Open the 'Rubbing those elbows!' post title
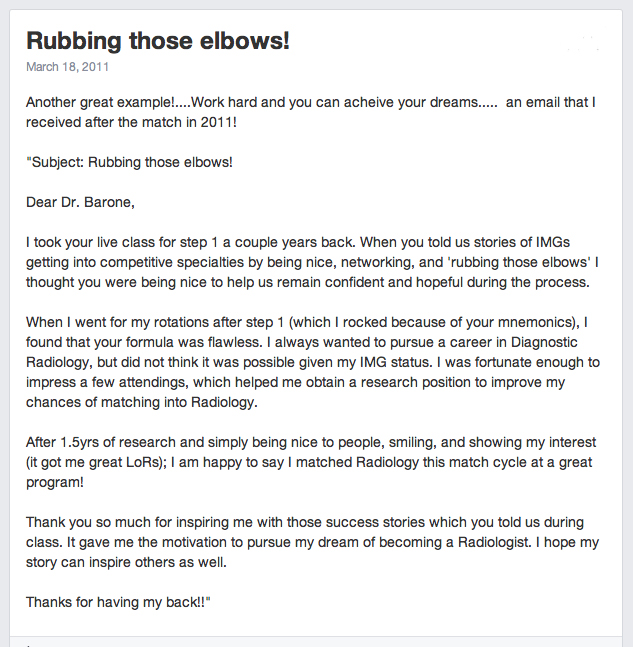 (x=158, y=41)
